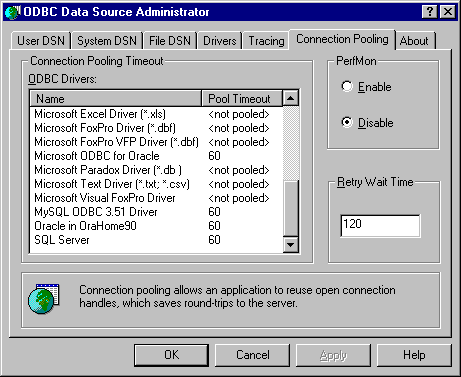Click the driver list scroll up arrow
The width and height of the screenshot is (461, 377).
(x=291, y=98)
